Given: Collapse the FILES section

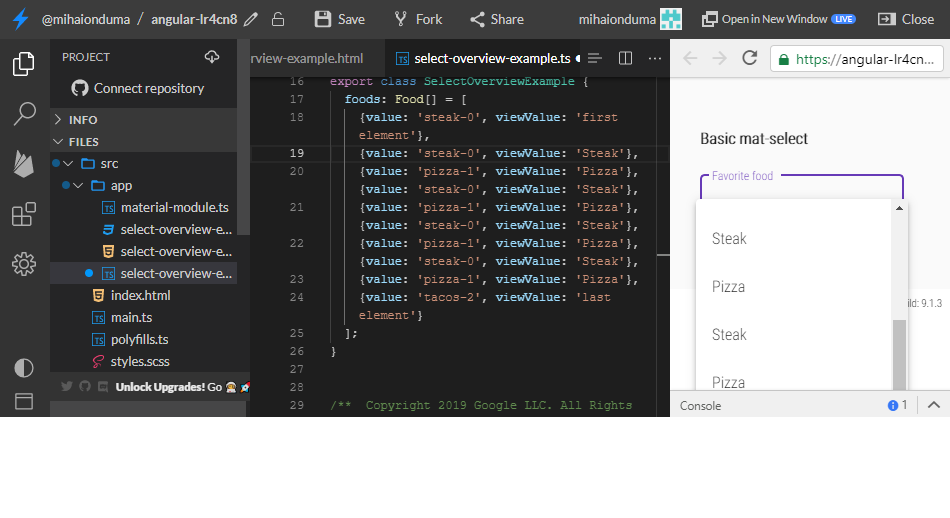Looking at the screenshot, I should (143, 142).
